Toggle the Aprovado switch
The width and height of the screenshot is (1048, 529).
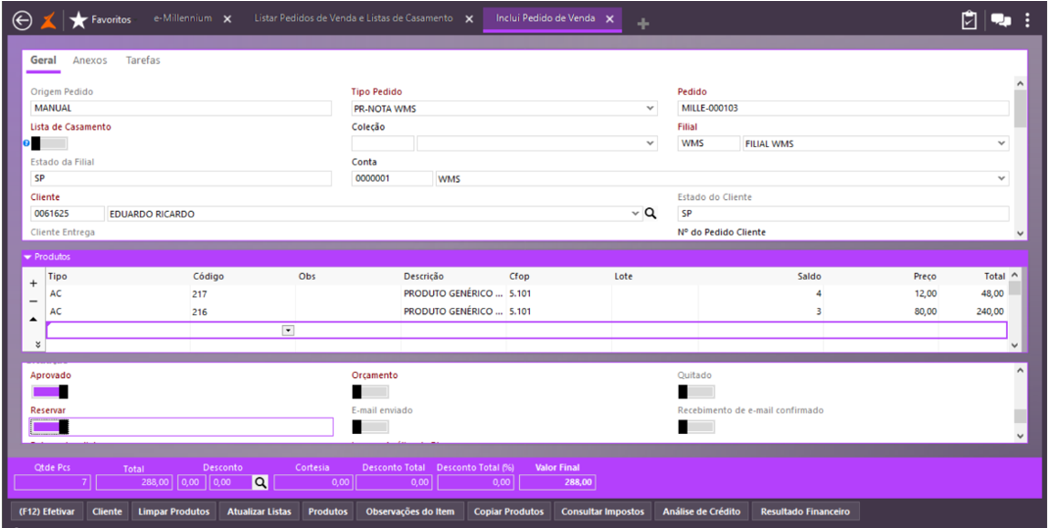click(x=49, y=392)
